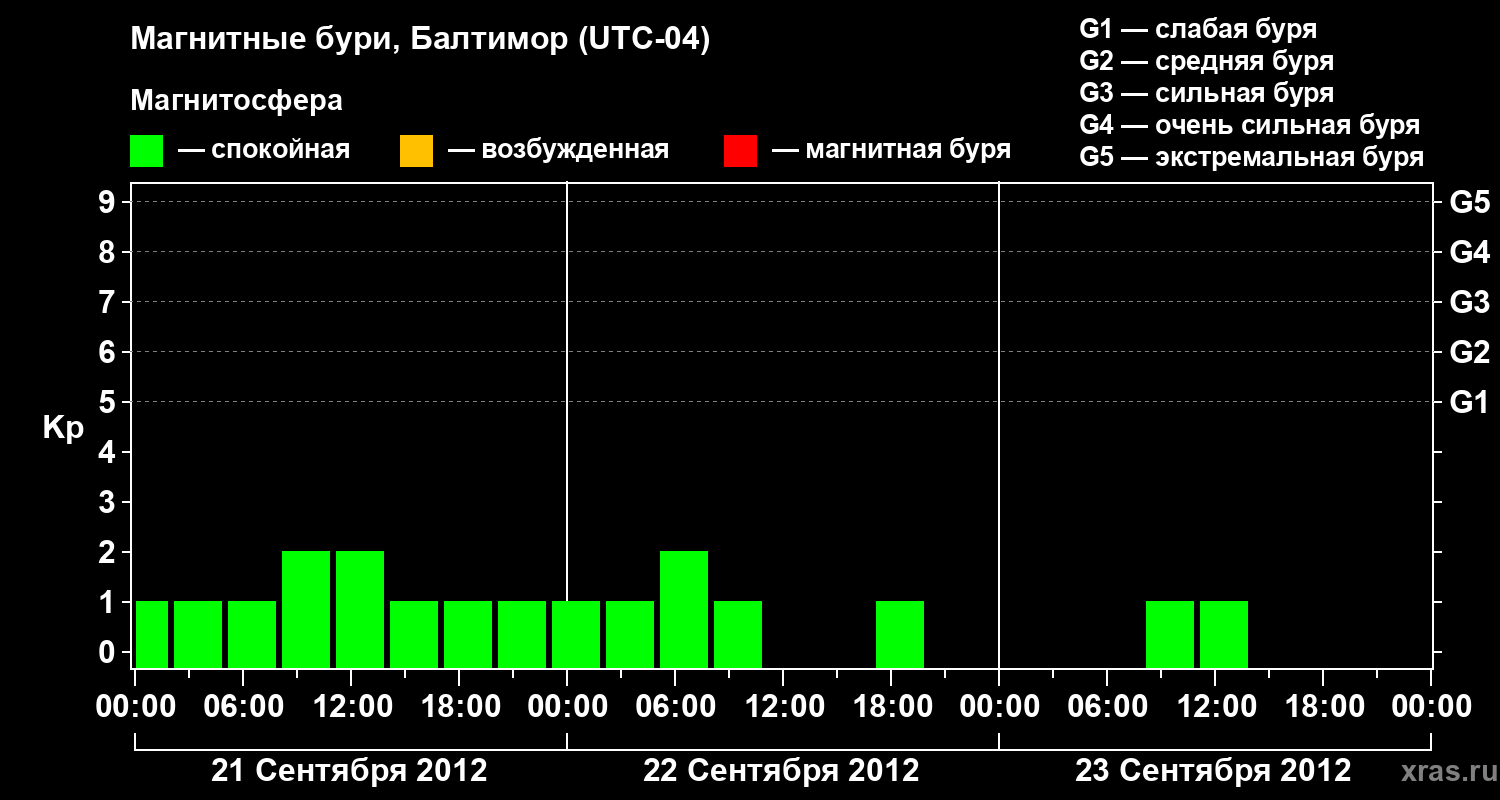Image resolution: width=1500 pixels, height=800 pixels.
Task: Click the 06:00–09:00 bar on 21 Сентября
Action: 252,634
